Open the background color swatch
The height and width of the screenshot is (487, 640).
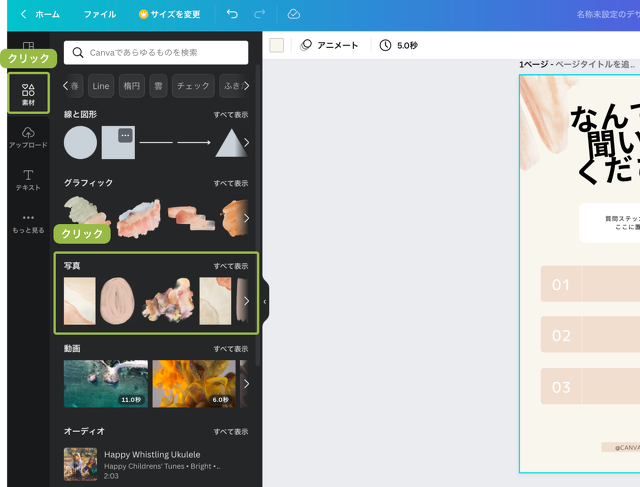tap(277, 45)
